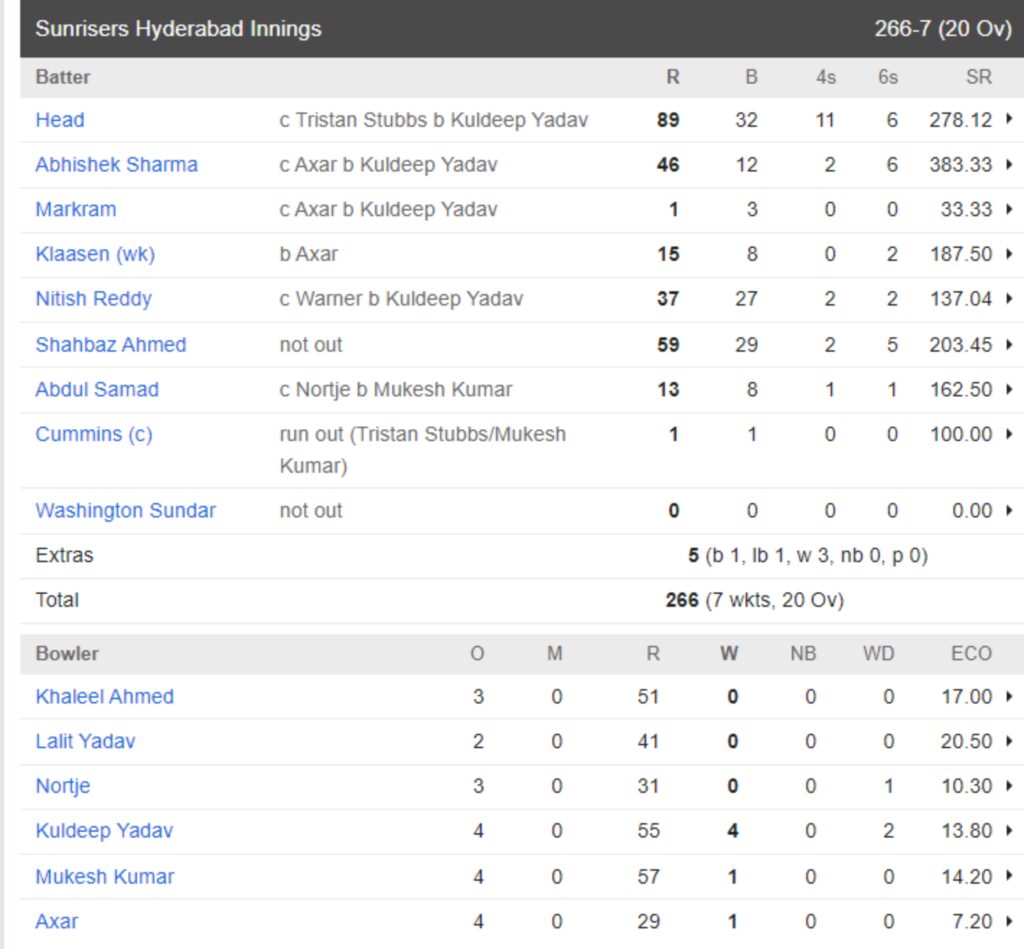Image resolution: width=1024 pixels, height=949 pixels.
Task: Click total '266 (7 wkts, 20 Ov)'
Action: tap(755, 600)
